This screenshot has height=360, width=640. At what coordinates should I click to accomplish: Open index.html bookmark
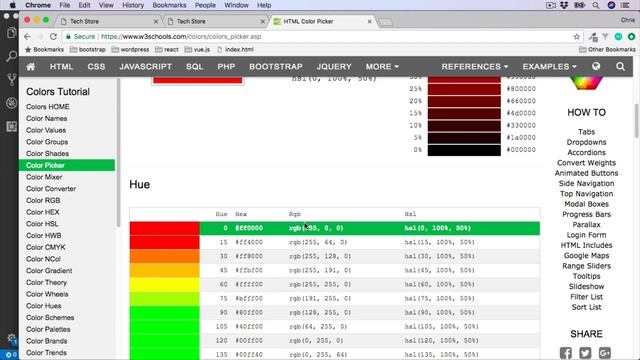(235, 49)
